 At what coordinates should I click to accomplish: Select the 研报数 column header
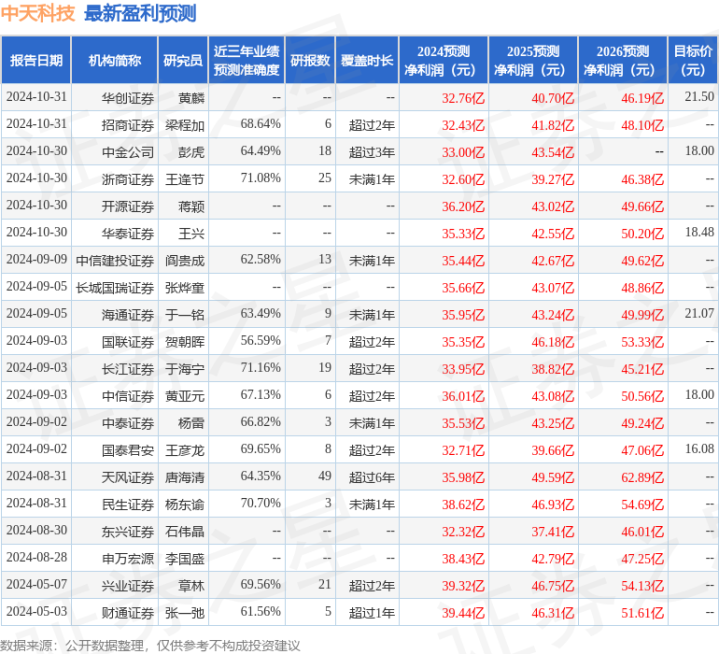coord(310,60)
